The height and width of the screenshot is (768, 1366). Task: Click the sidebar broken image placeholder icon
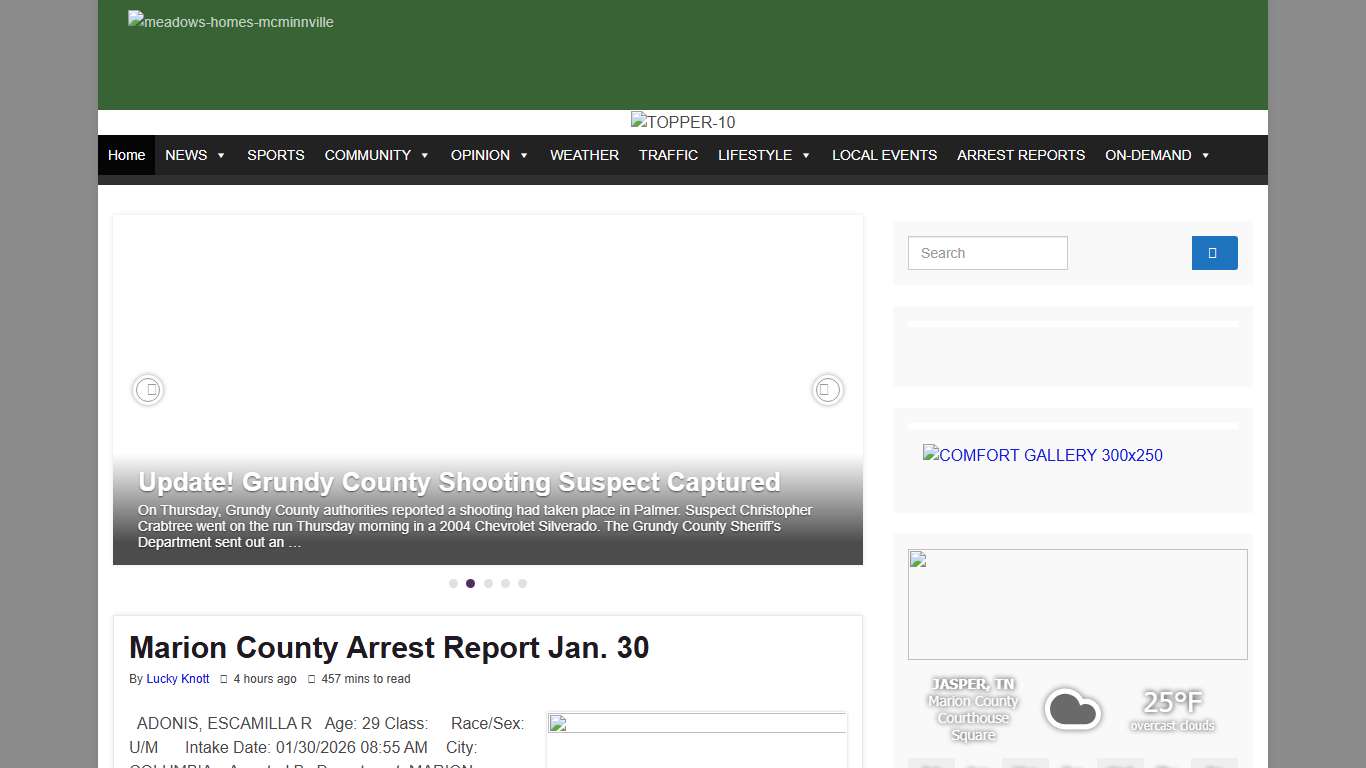pyautogui.click(x=916, y=558)
